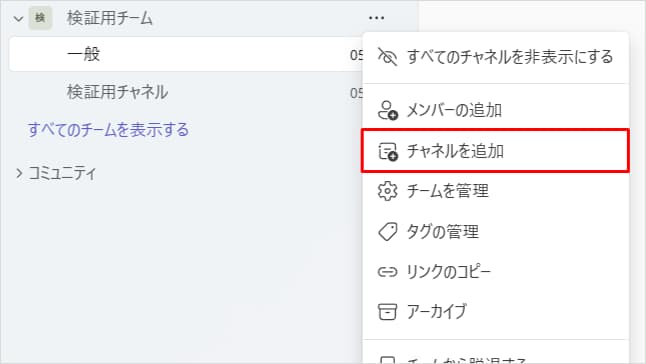Collapse the 検証用チーム team chevron
The image size is (646, 364).
18,19
